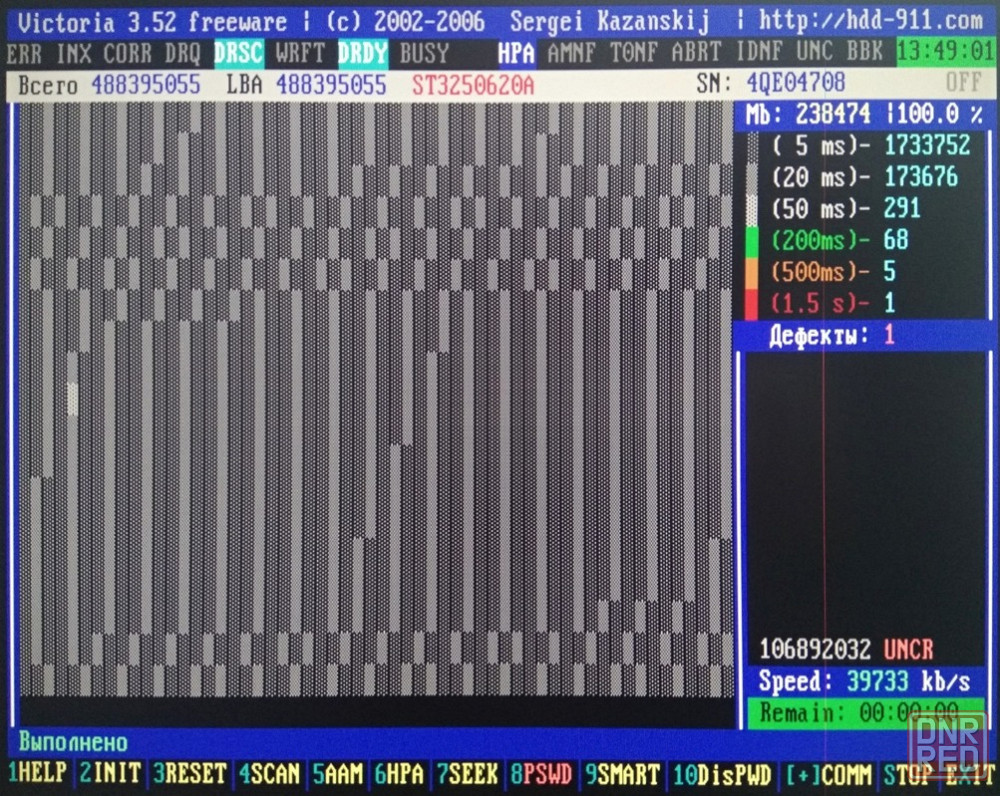Image resolution: width=1000 pixels, height=796 pixels.
Task: Select the ABRT error flag
Action: click(x=696, y=52)
